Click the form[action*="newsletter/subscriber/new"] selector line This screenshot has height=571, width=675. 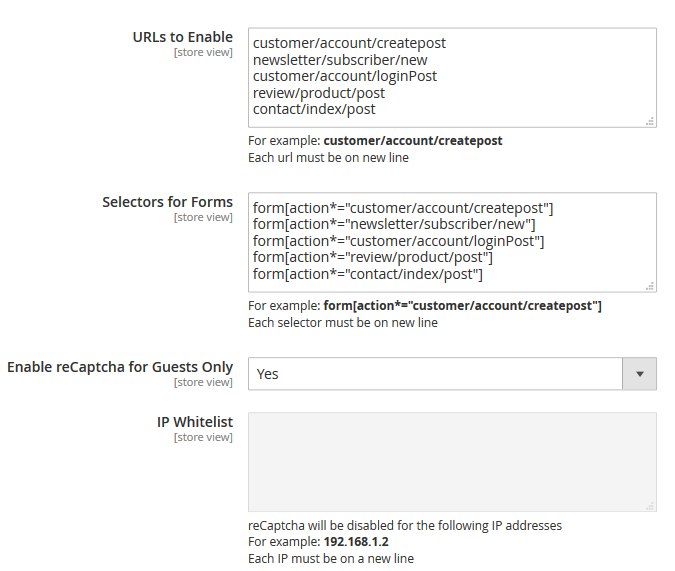tap(394, 224)
